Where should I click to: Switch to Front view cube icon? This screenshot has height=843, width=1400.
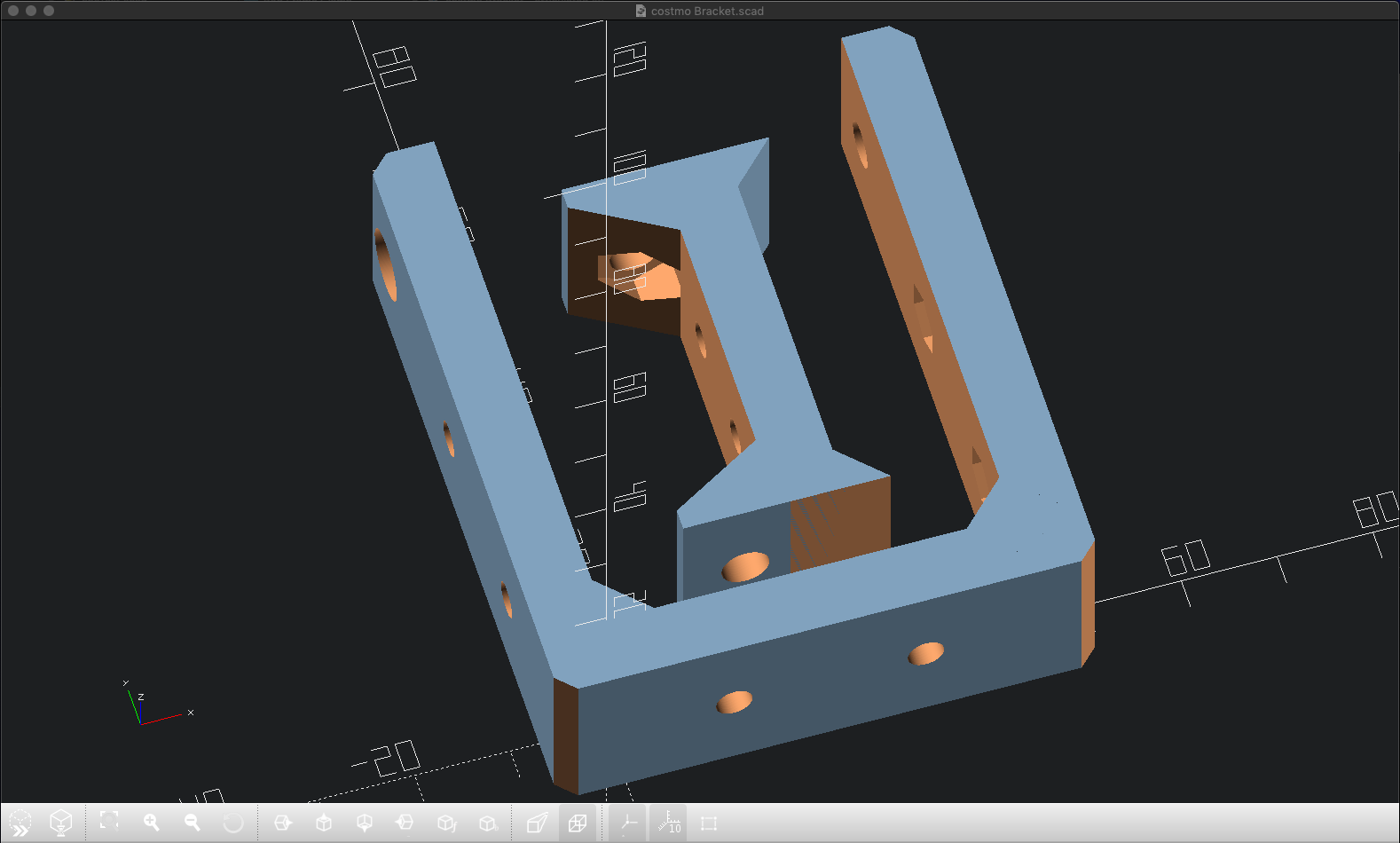446,823
